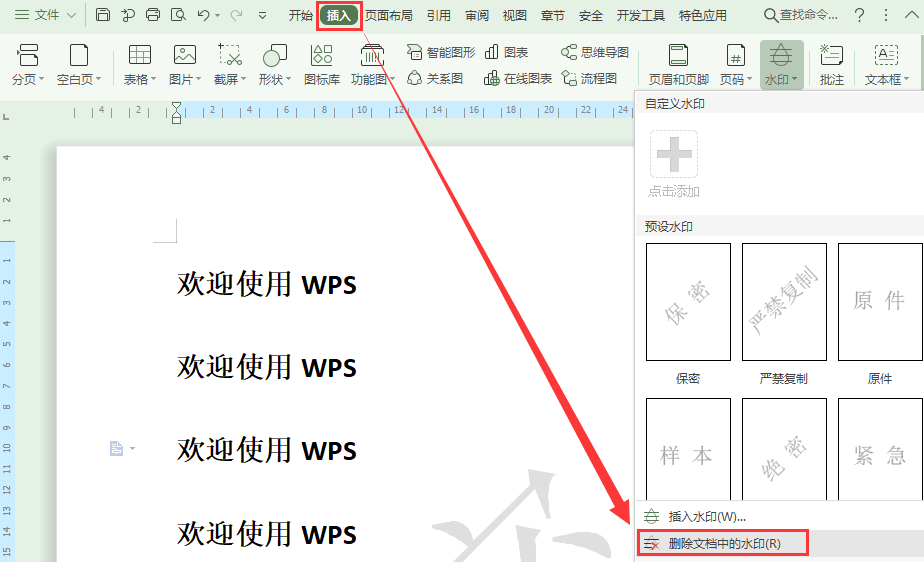Viewport: 924px width, 562px height.
Task: Open the 文件 menu
Action: [45, 15]
